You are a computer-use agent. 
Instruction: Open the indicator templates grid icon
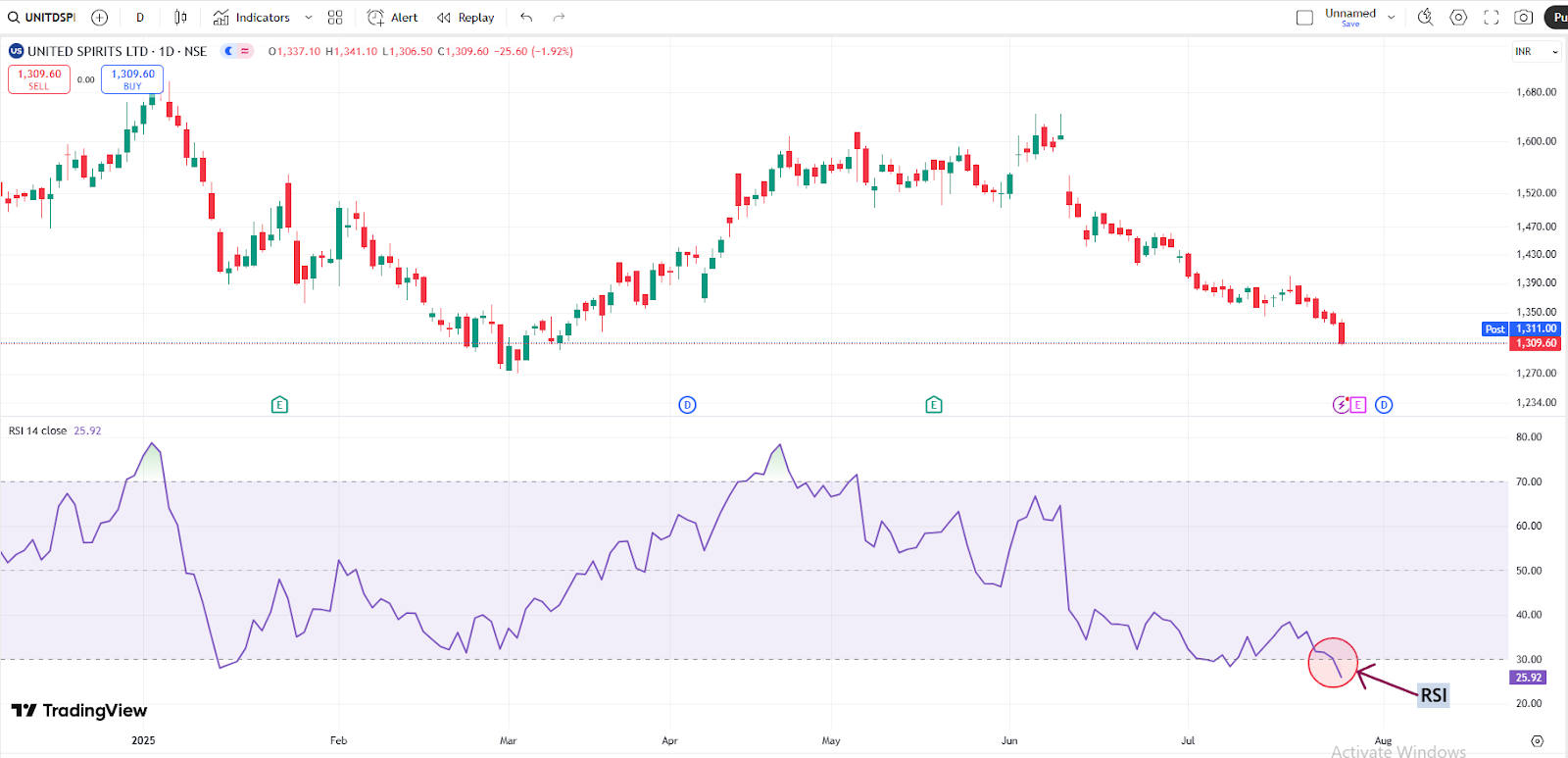click(335, 18)
